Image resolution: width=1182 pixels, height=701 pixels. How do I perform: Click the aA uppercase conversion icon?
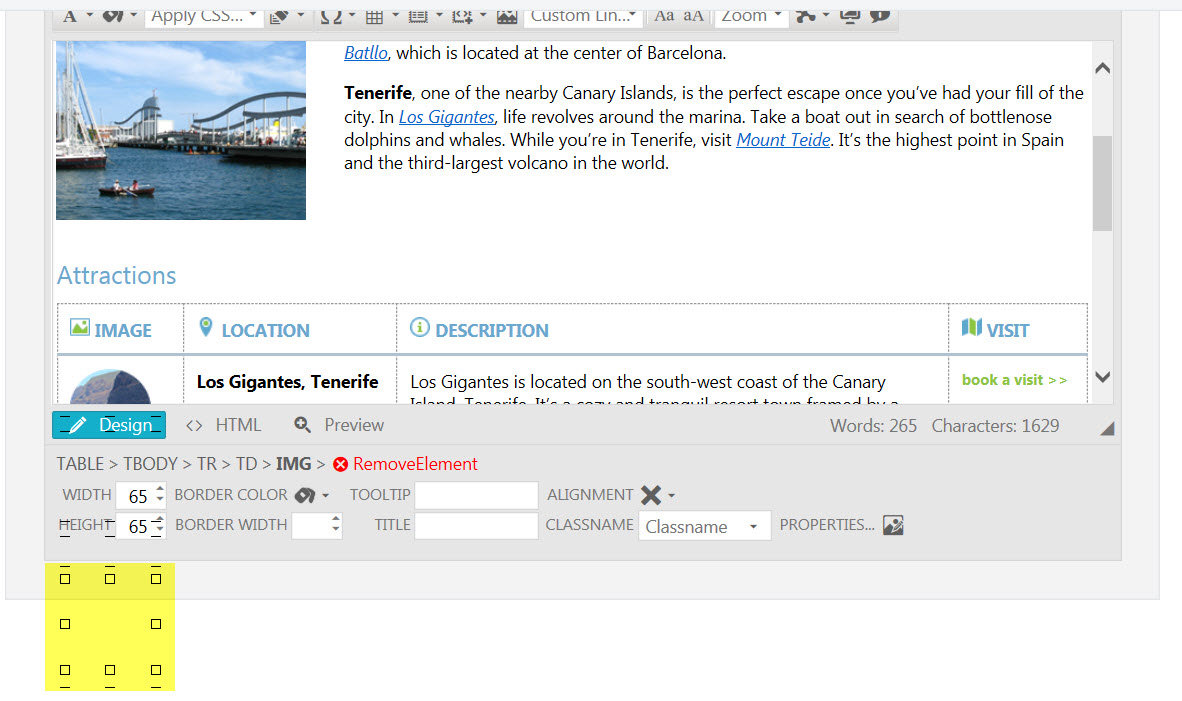click(694, 16)
